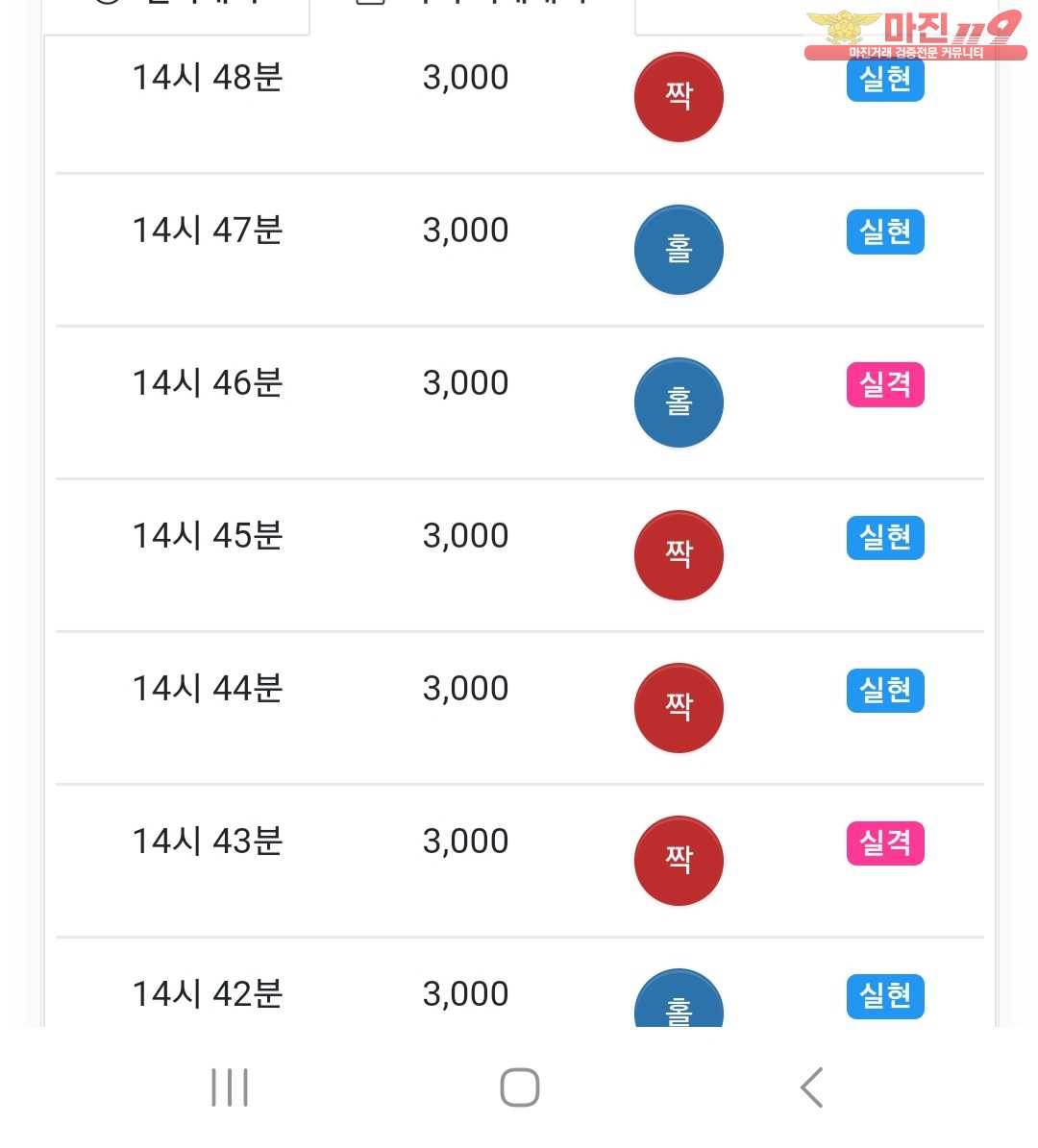
Task: Open Android recent apps button
Action: (x=230, y=1087)
